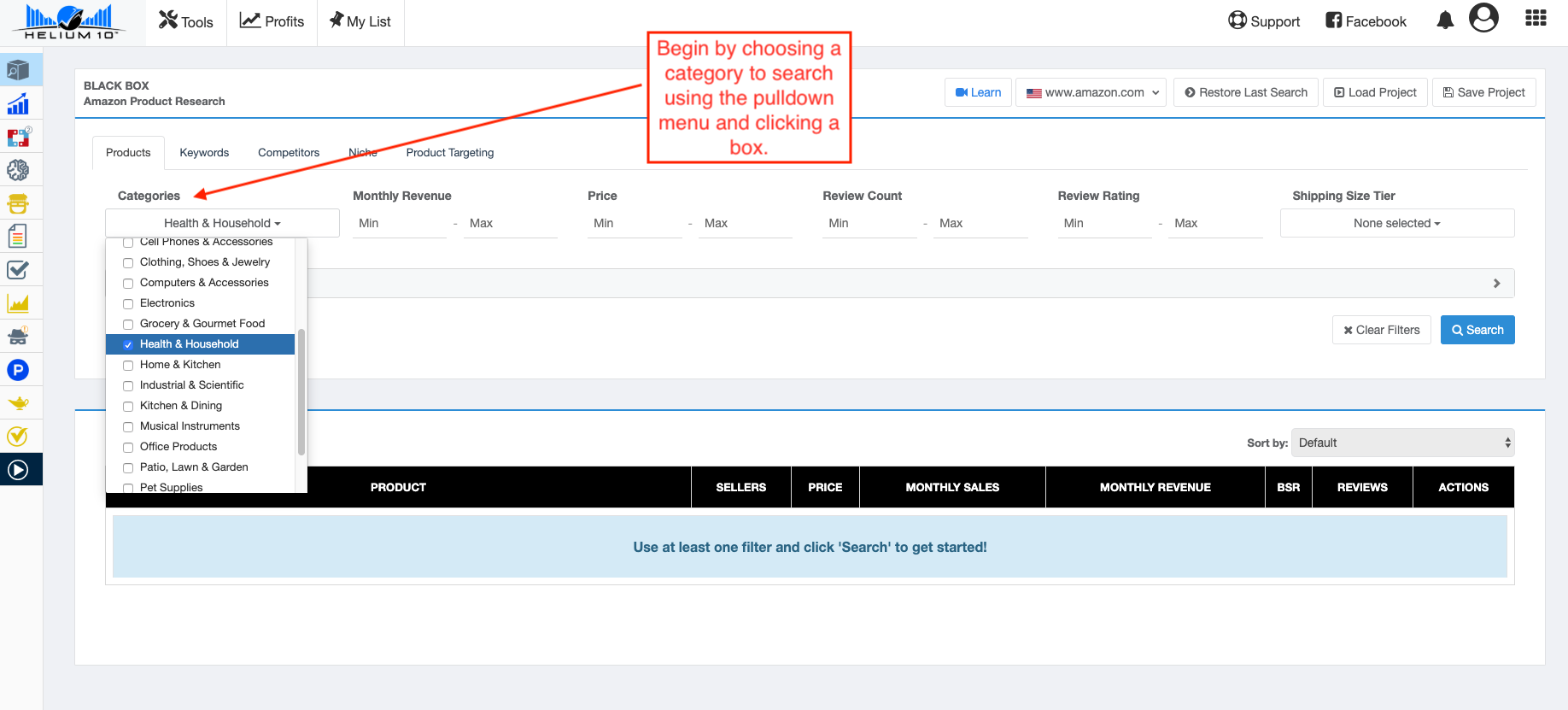Open the checkbox checkmark sidebar tool
The image size is (1568, 710).
(18, 270)
